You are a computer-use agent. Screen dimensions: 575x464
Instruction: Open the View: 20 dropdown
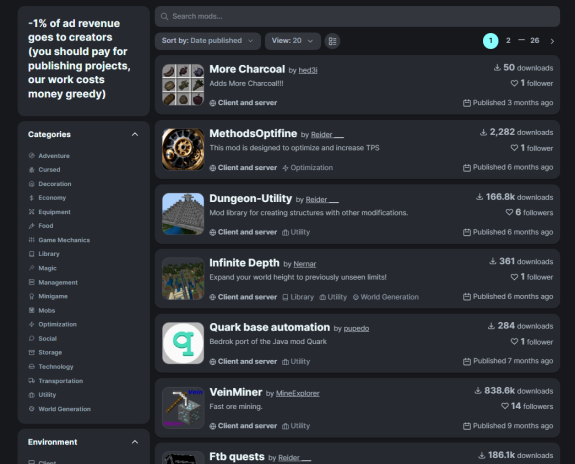[293, 41]
